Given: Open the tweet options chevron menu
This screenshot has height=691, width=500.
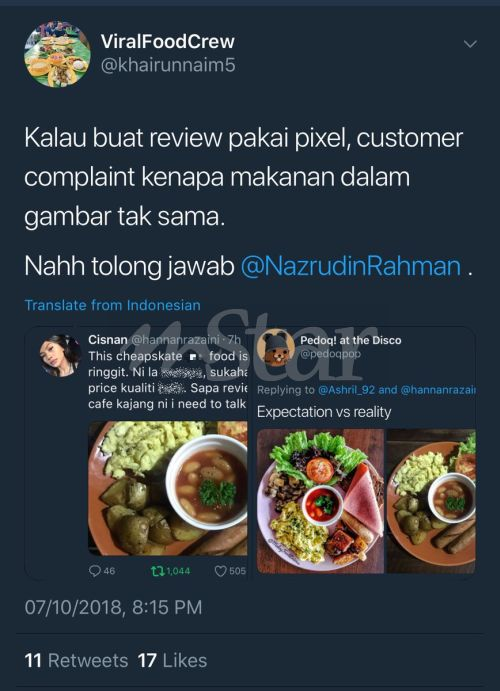Looking at the screenshot, I should pos(470,44).
